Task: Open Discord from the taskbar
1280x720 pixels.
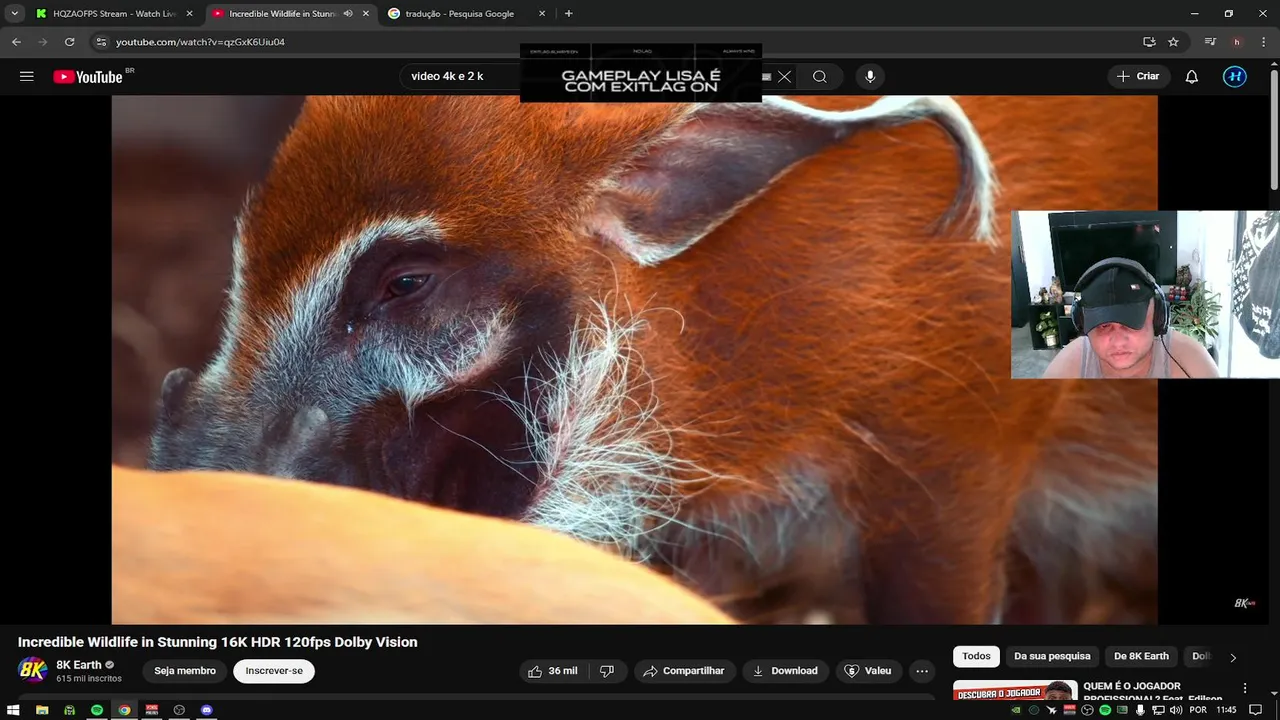Action: click(207, 710)
